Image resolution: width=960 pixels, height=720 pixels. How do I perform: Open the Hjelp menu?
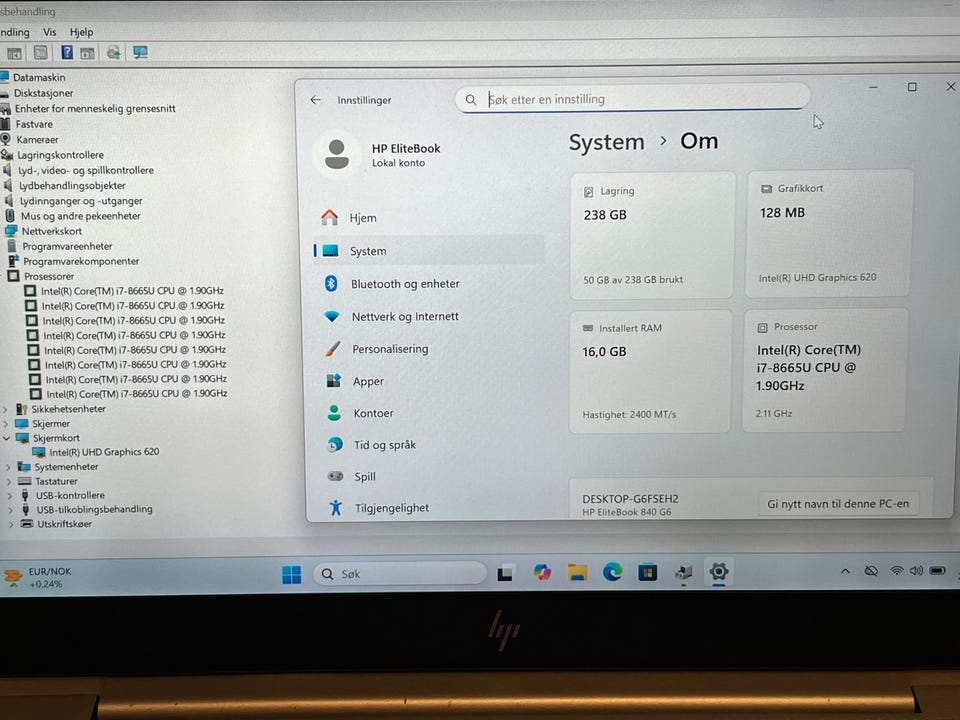(x=81, y=32)
